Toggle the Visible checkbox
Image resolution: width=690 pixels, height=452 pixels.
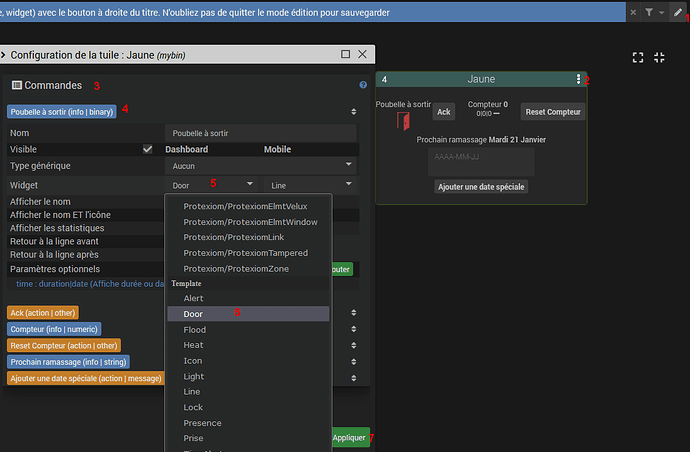pos(147,149)
